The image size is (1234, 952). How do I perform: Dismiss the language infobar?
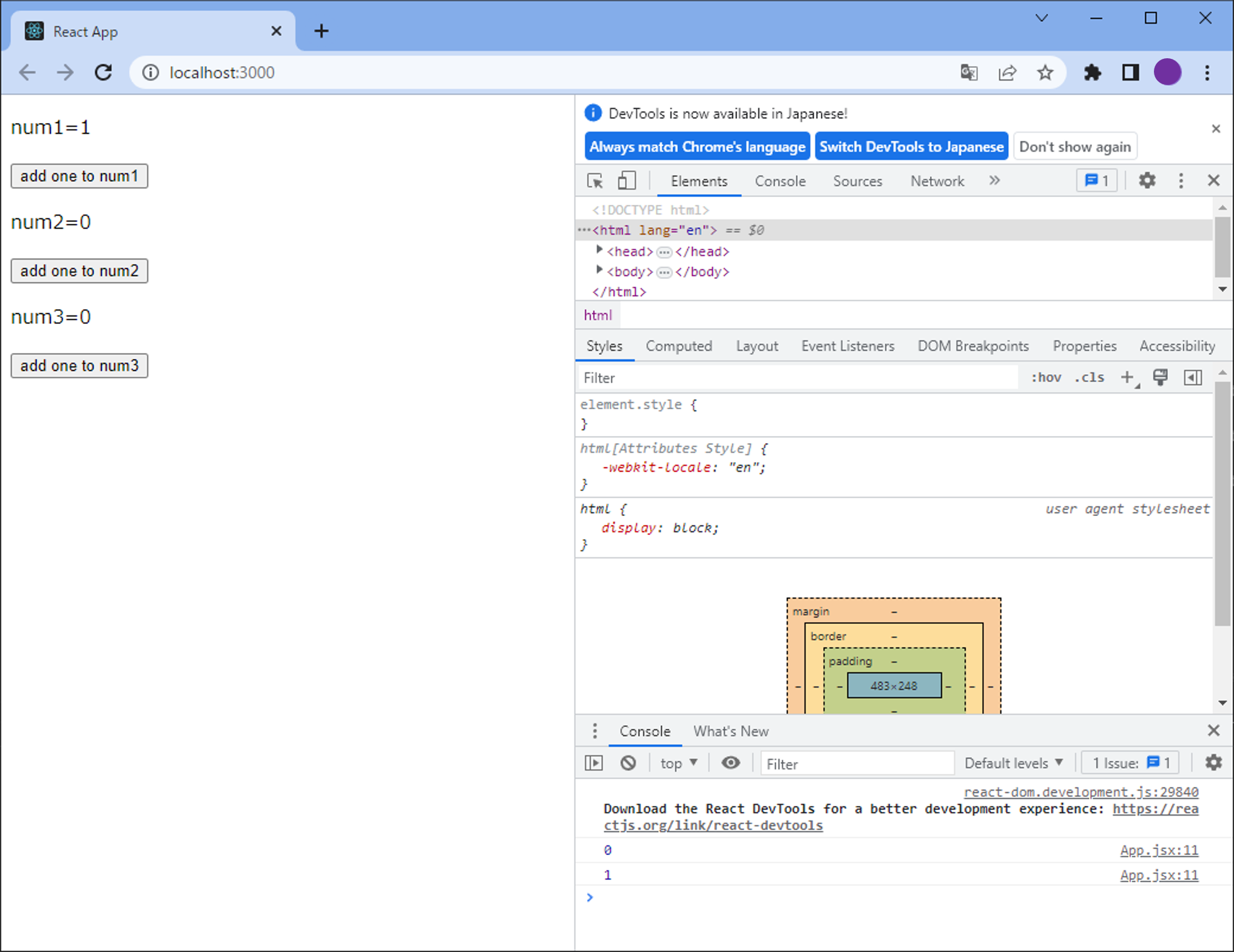(1216, 129)
